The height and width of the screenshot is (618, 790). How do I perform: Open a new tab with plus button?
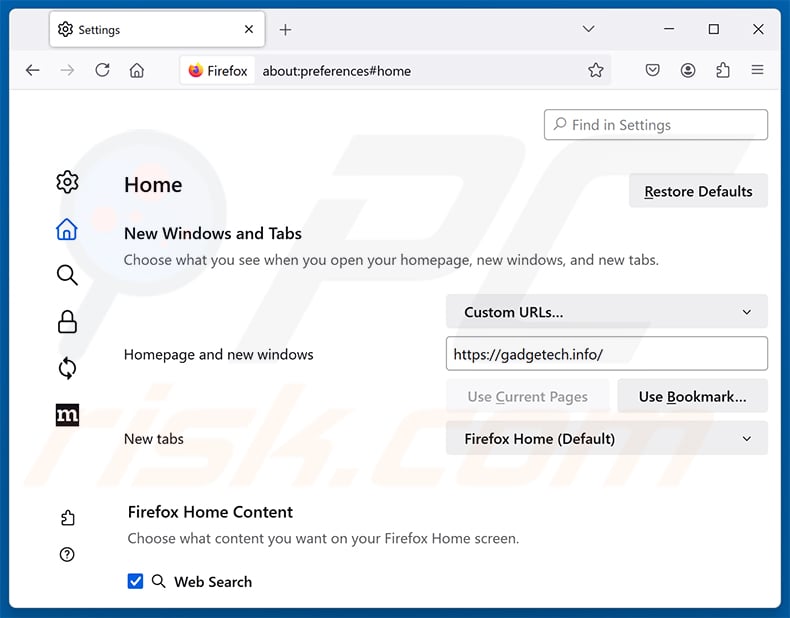285,30
